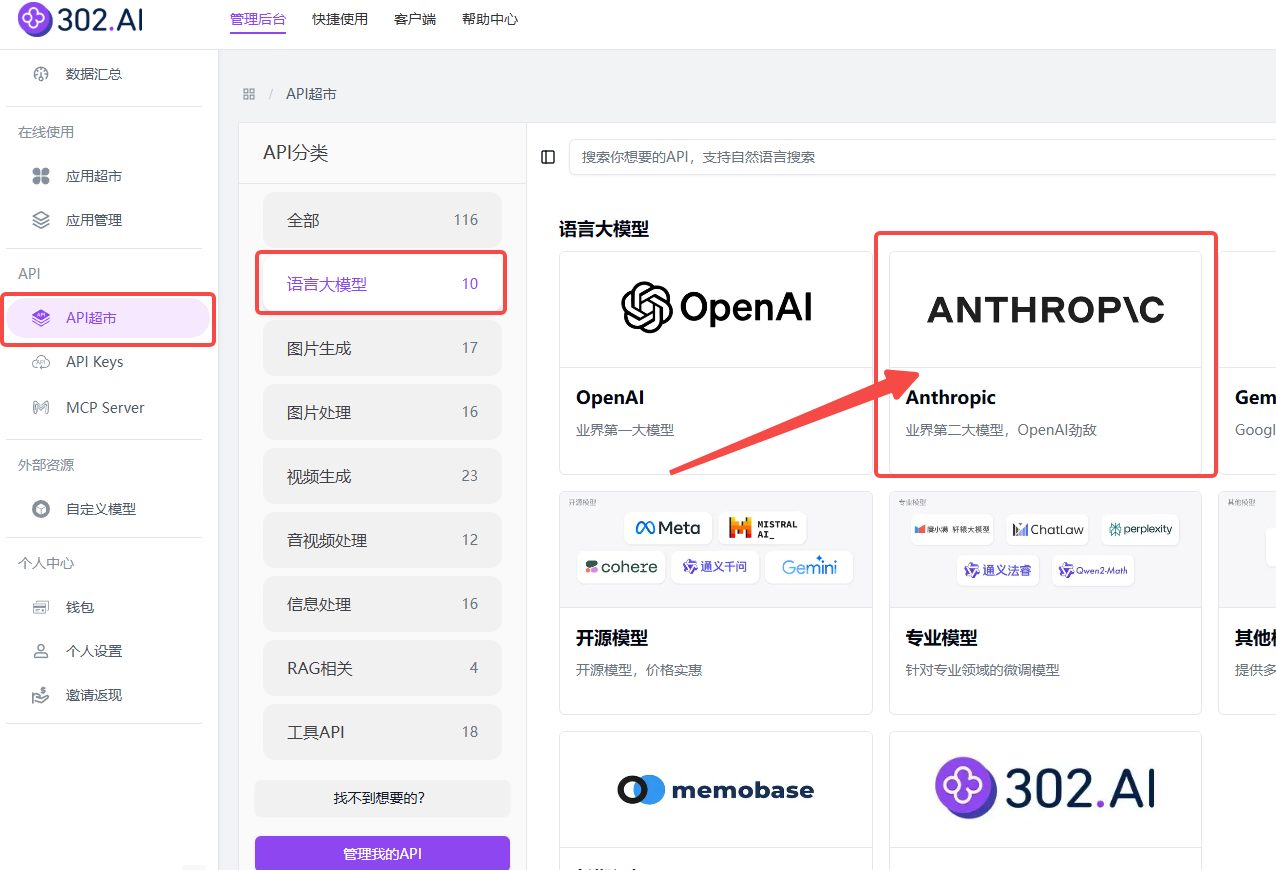Click the 通义千问 logo chip
The image size is (1276, 870).
714,567
